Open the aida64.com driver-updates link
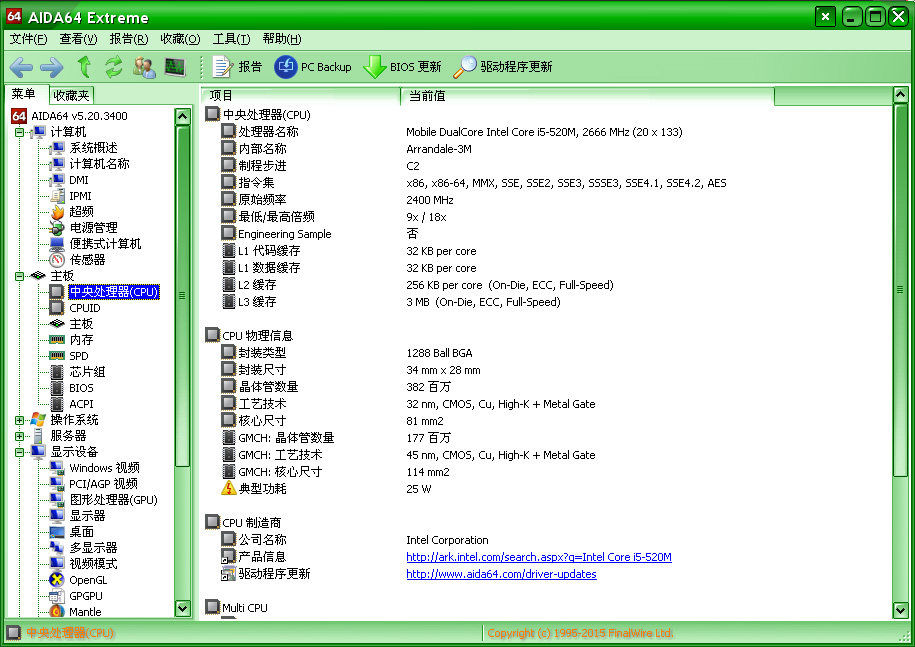The image size is (915, 647). point(501,574)
